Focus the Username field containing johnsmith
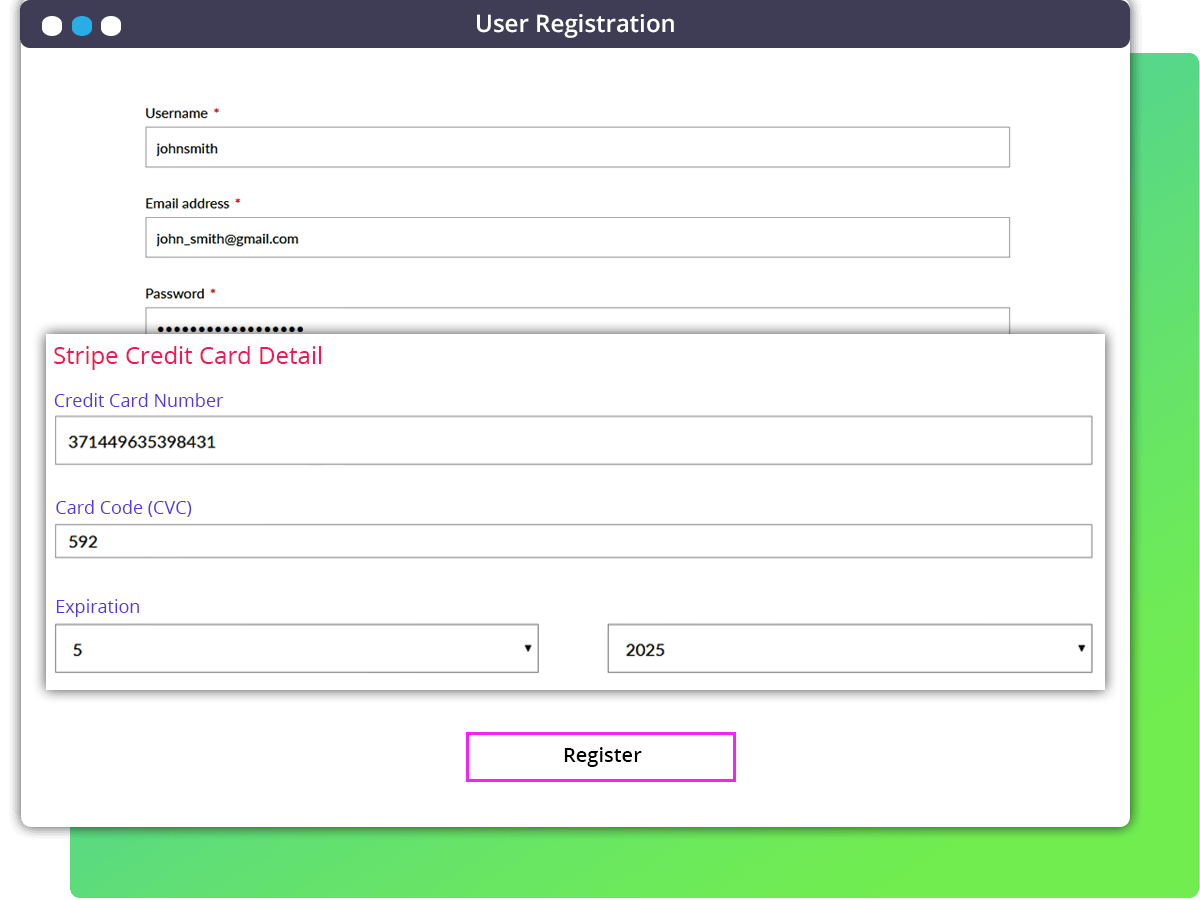 pos(577,147)
